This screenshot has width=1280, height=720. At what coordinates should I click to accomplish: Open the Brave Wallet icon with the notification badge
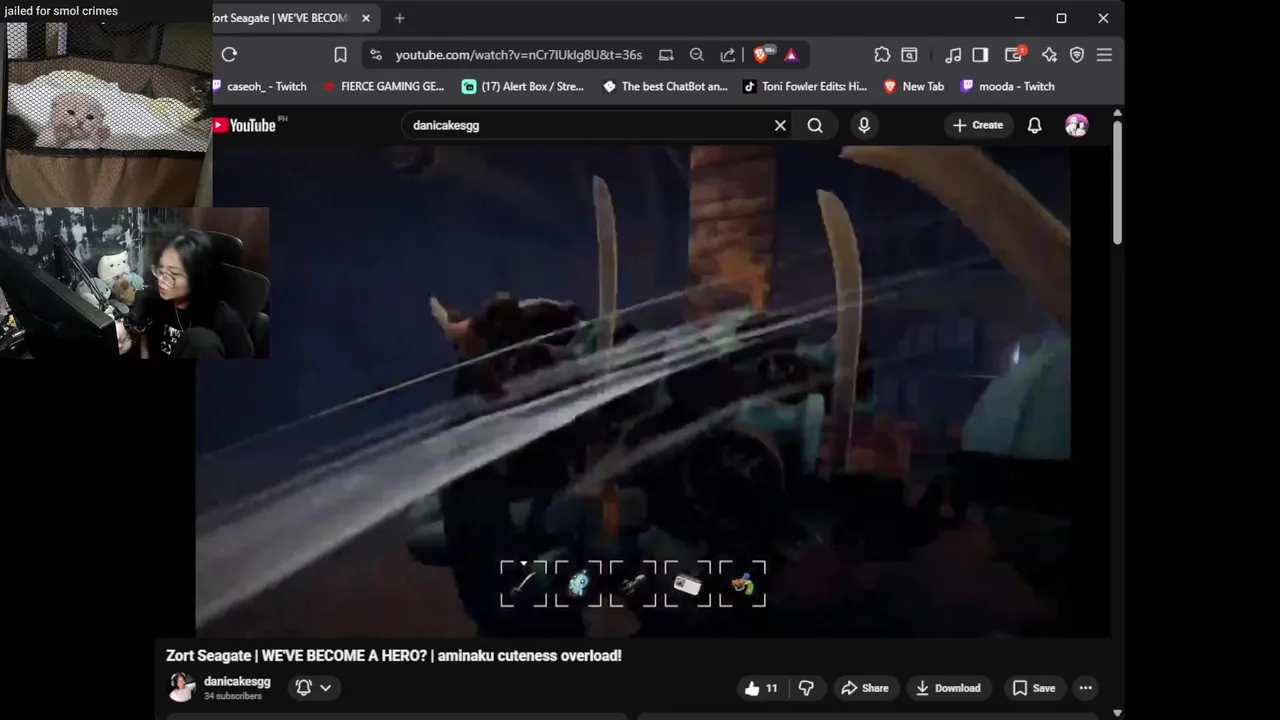tap(1014, 54)
